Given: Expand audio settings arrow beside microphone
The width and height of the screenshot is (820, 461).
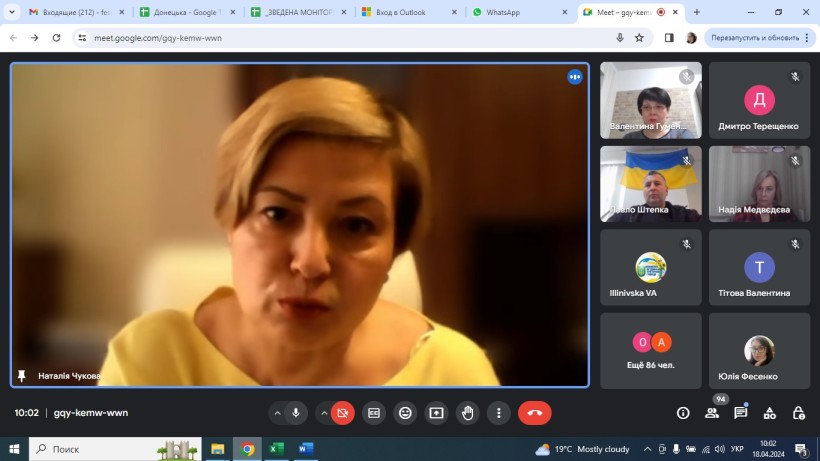Looking at the screenshot, I should tap(277, 413).
